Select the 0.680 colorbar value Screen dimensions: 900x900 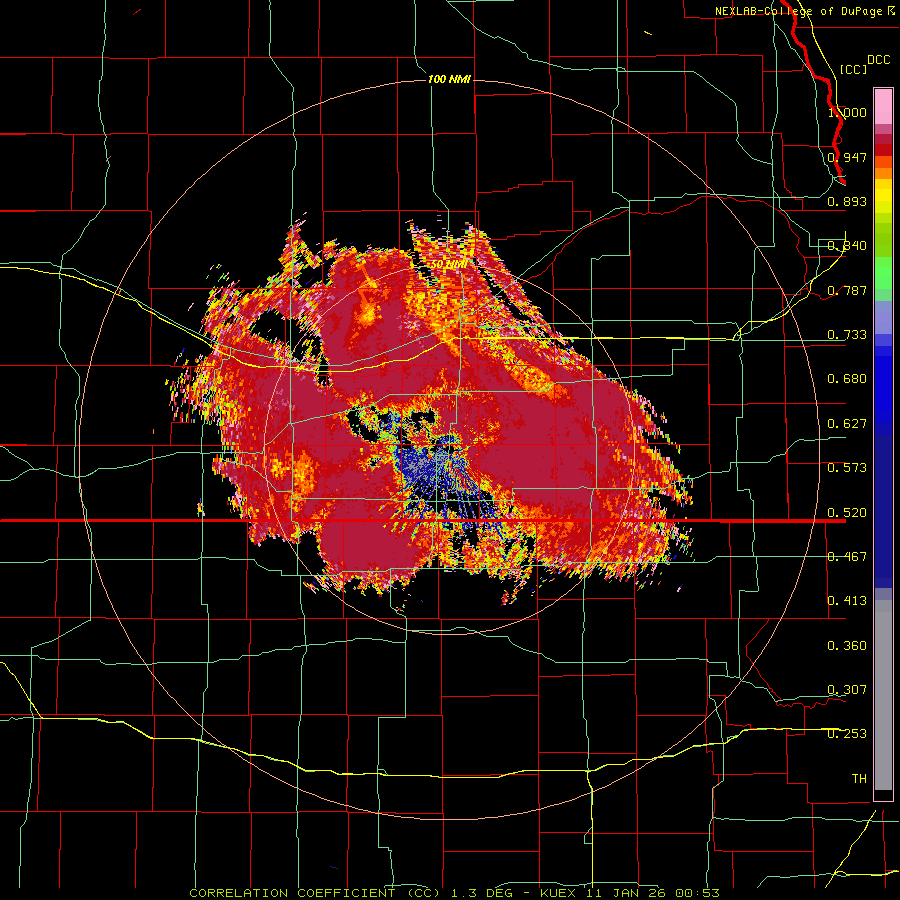(x=847, y=379)
